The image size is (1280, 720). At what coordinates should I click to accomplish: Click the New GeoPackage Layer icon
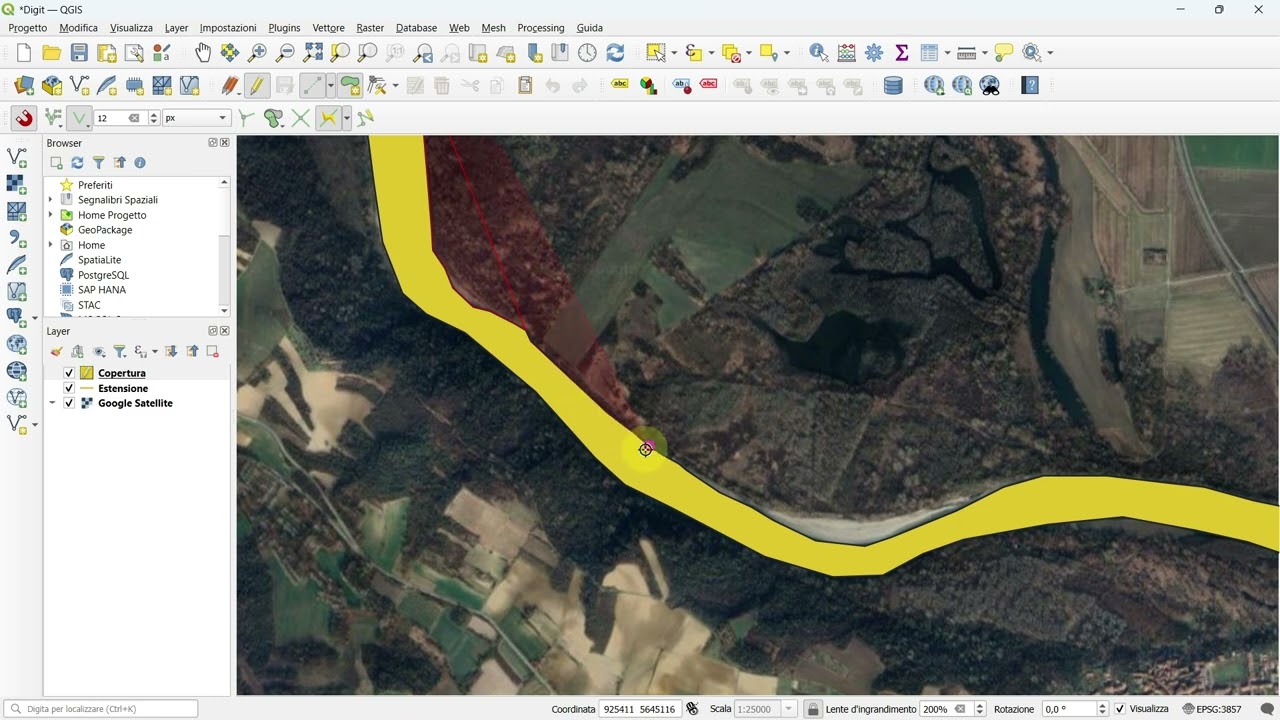52,86
